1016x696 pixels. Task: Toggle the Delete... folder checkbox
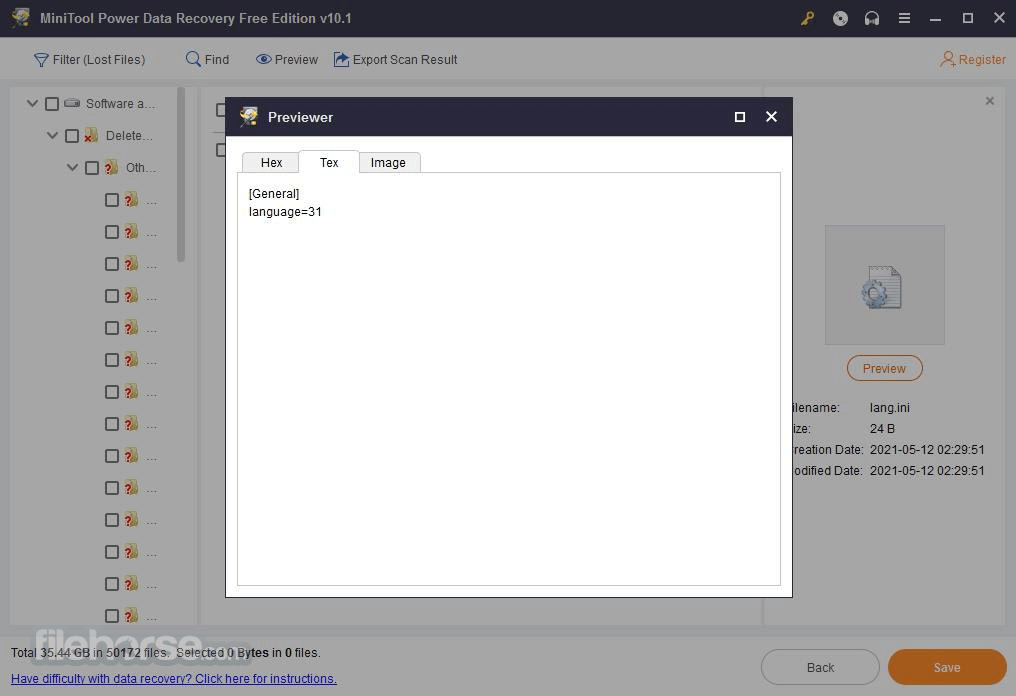click(72, 135)
